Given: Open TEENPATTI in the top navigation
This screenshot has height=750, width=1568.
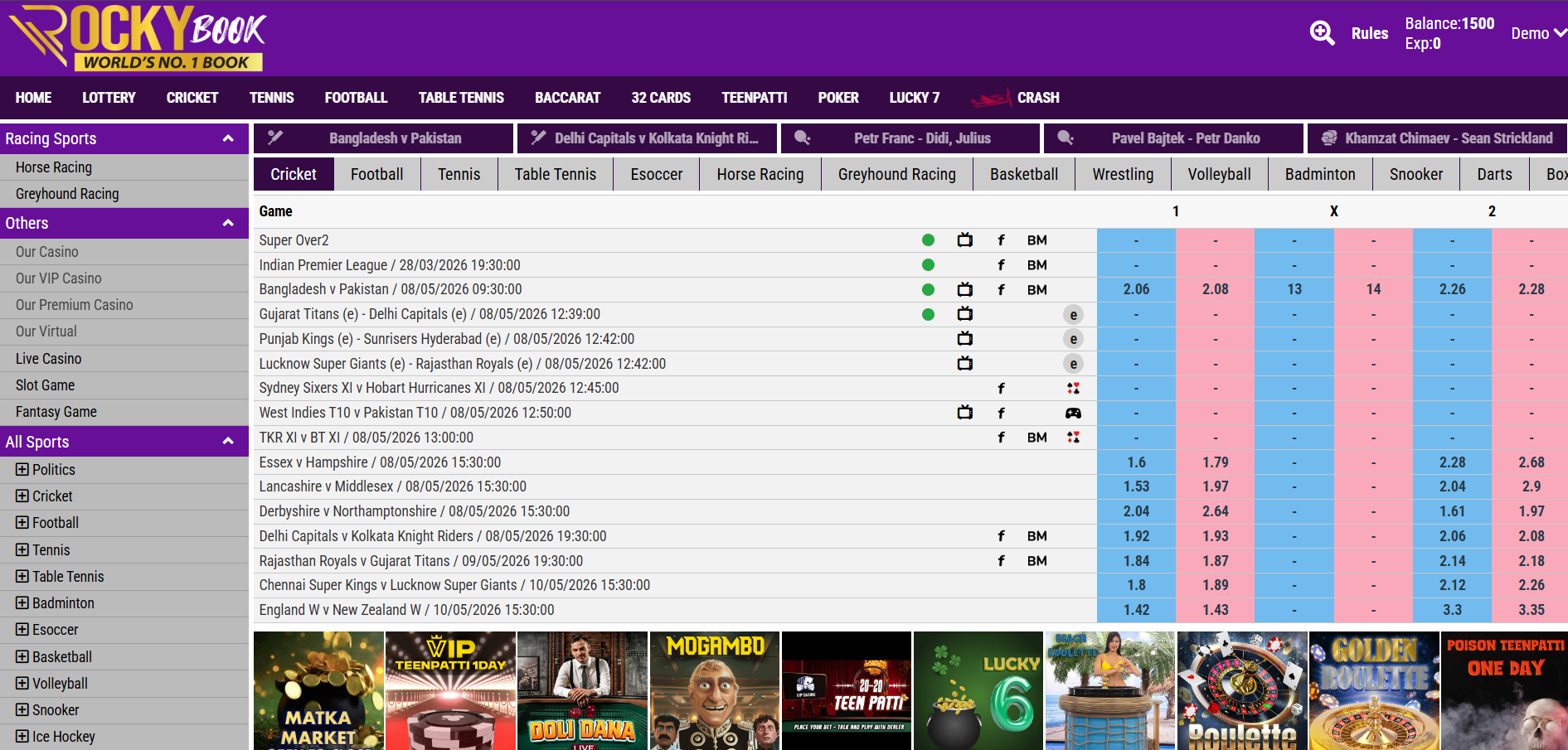Looking at the screenshot, I should pos(754,98).
